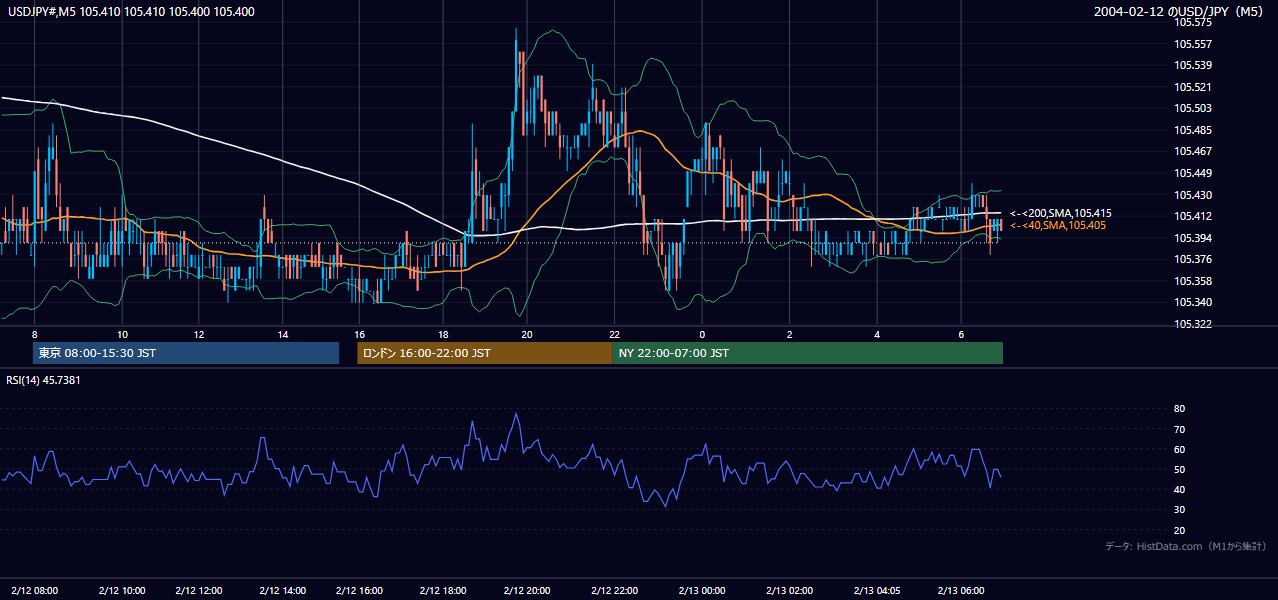This screenshot has width=1278, height=600.
Task: Click price axis value 105.467
Action: [1192, 151]
